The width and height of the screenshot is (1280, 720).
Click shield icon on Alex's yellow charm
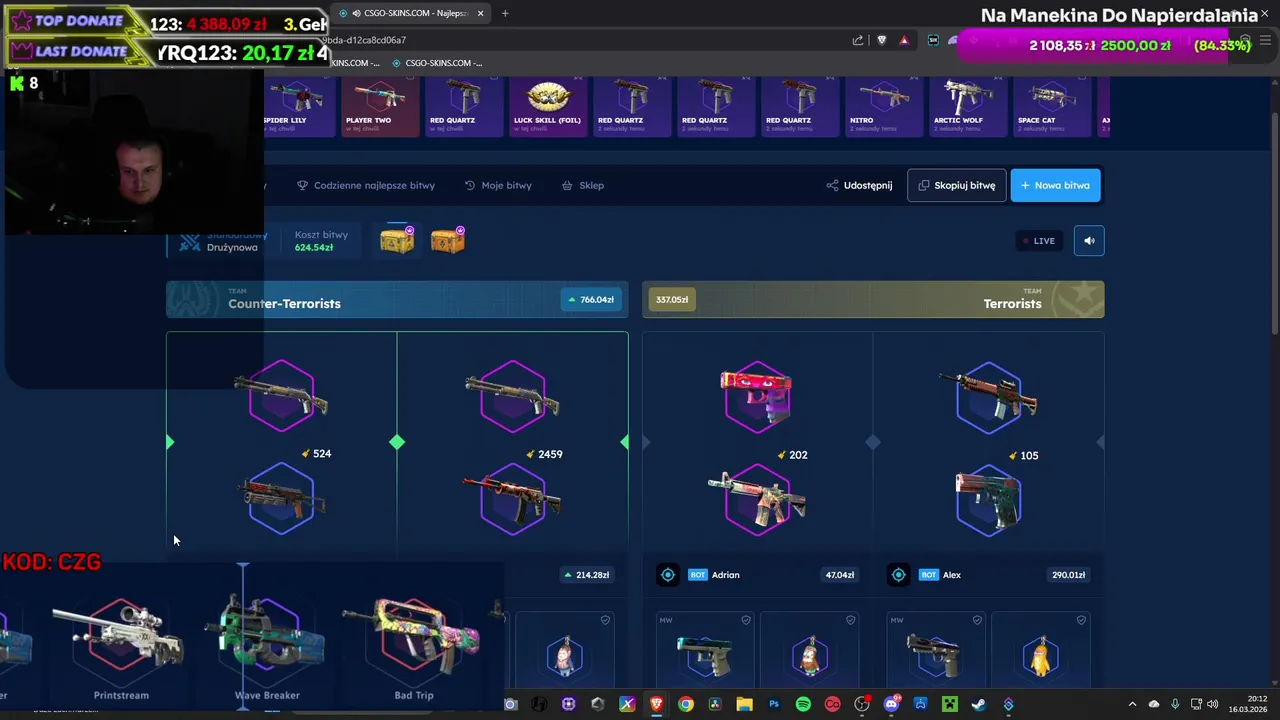click(x=1081, y=620)
